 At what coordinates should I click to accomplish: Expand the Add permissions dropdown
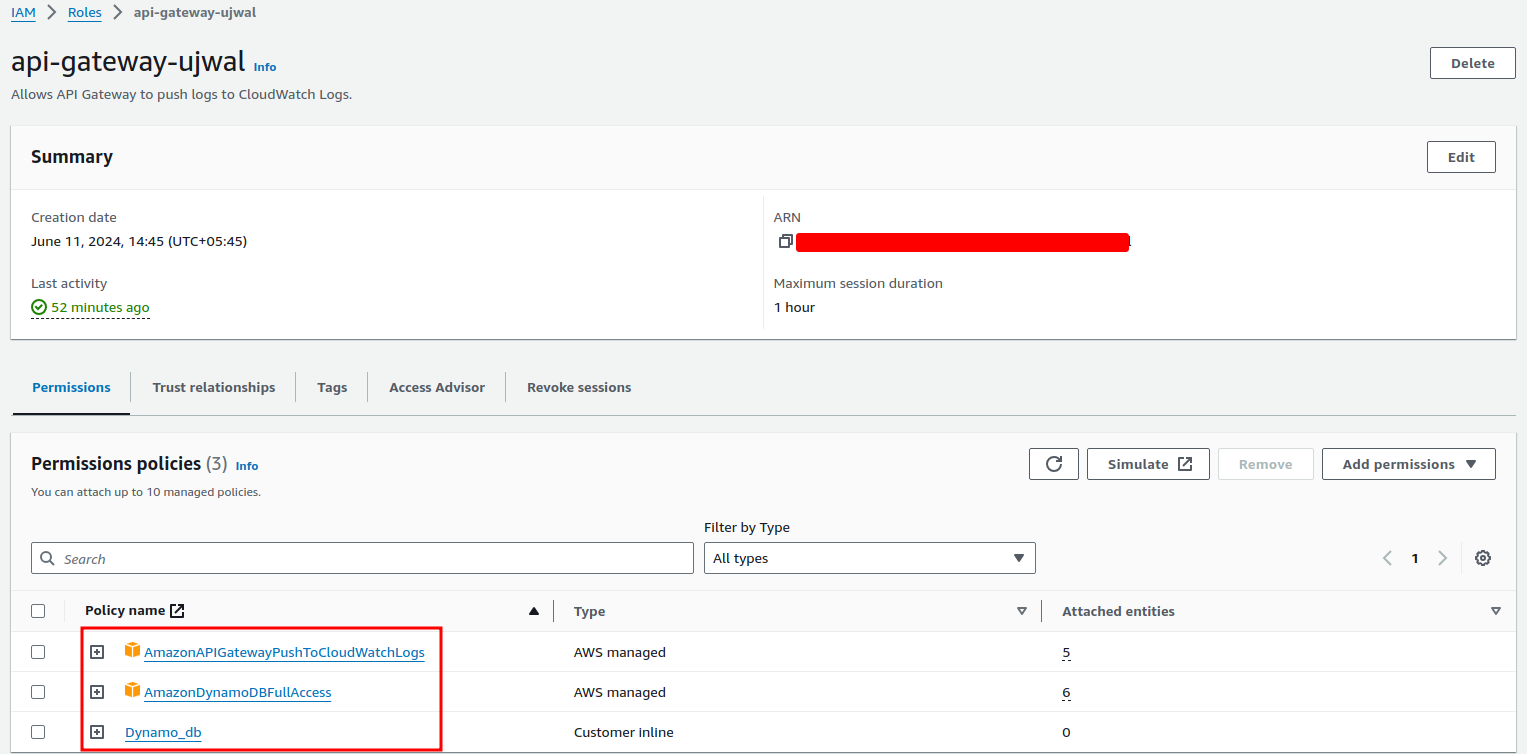point(1408,464)
